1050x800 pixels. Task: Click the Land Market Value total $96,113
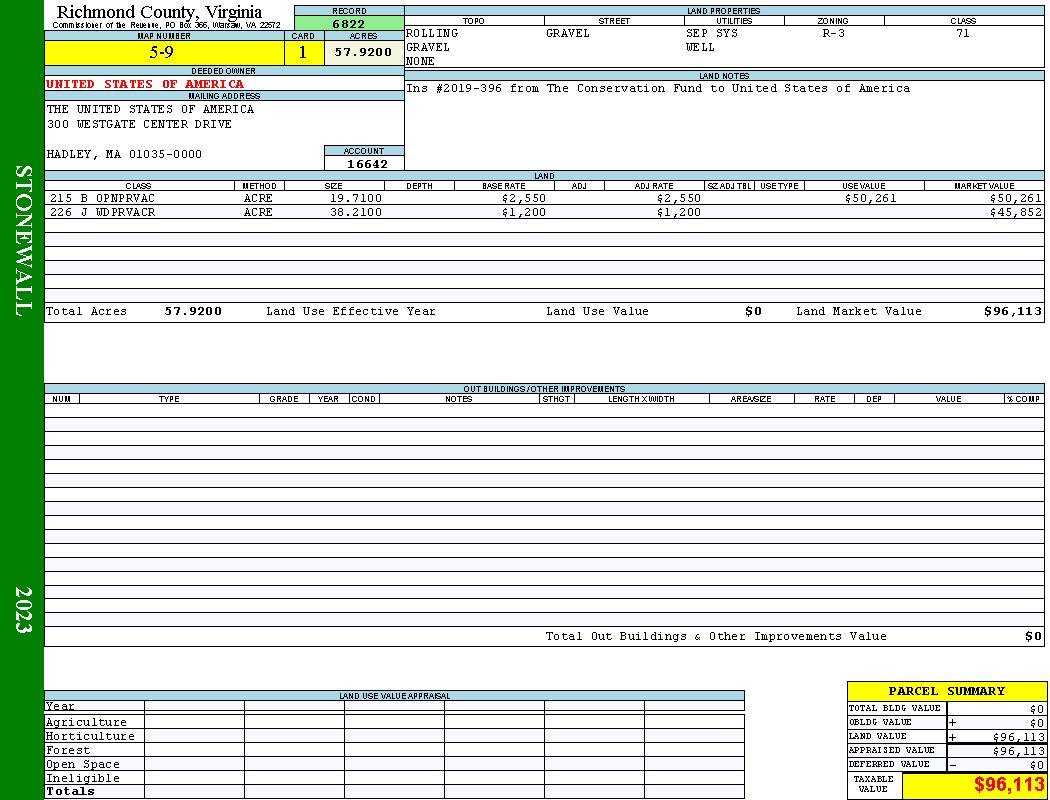click(x=1012, y=311)
